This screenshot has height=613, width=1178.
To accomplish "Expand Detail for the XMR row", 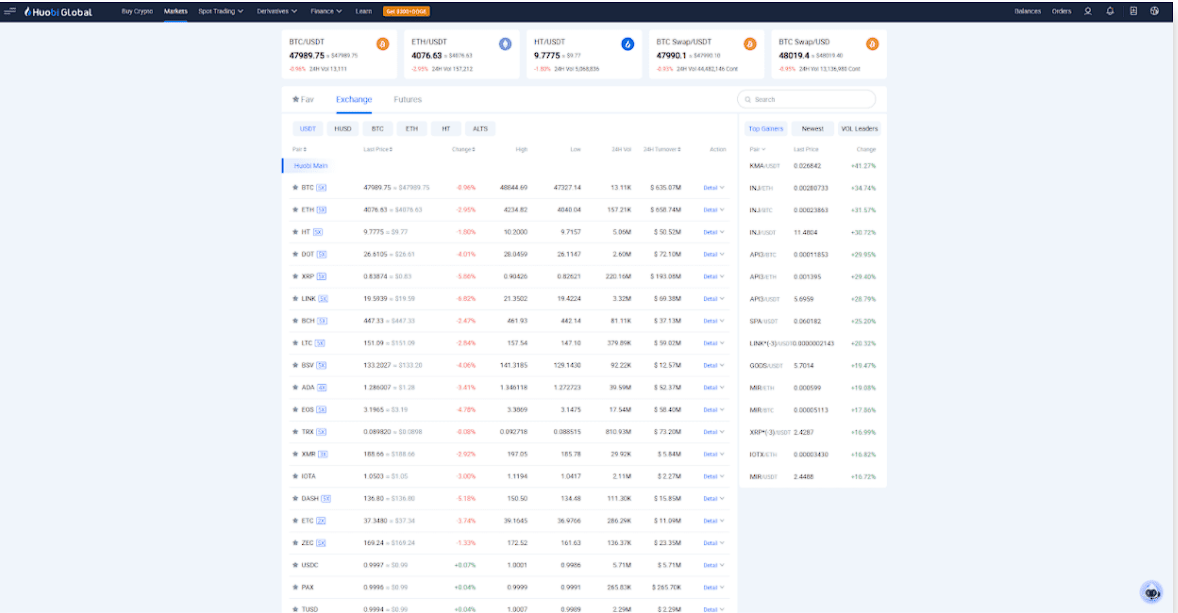I will (714, 454).
